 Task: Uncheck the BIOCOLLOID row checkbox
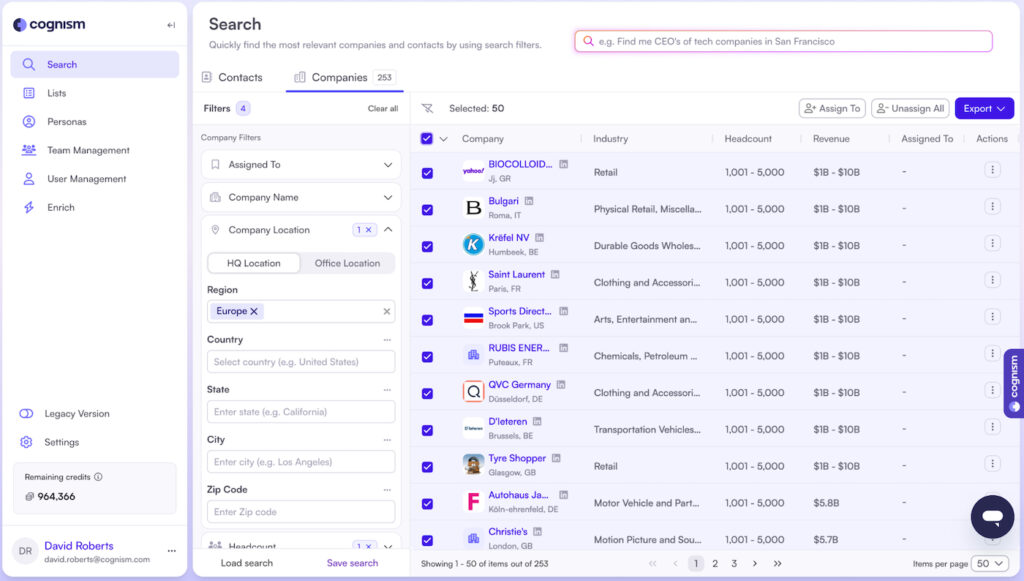[x=427, y=173]
